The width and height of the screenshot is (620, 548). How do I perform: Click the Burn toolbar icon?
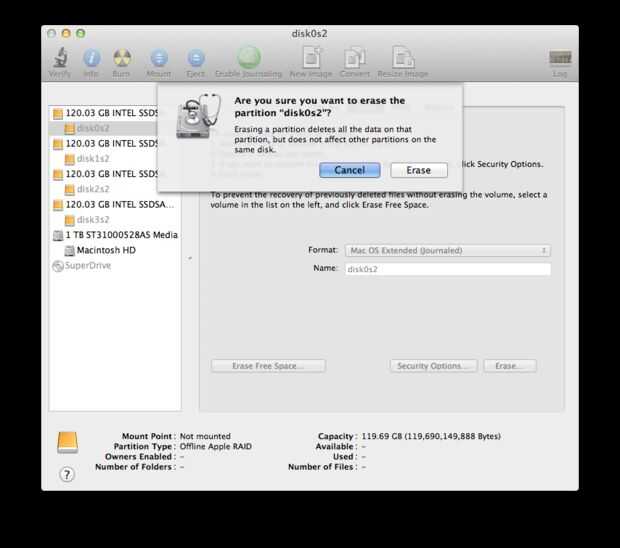(x=122, y=58)
